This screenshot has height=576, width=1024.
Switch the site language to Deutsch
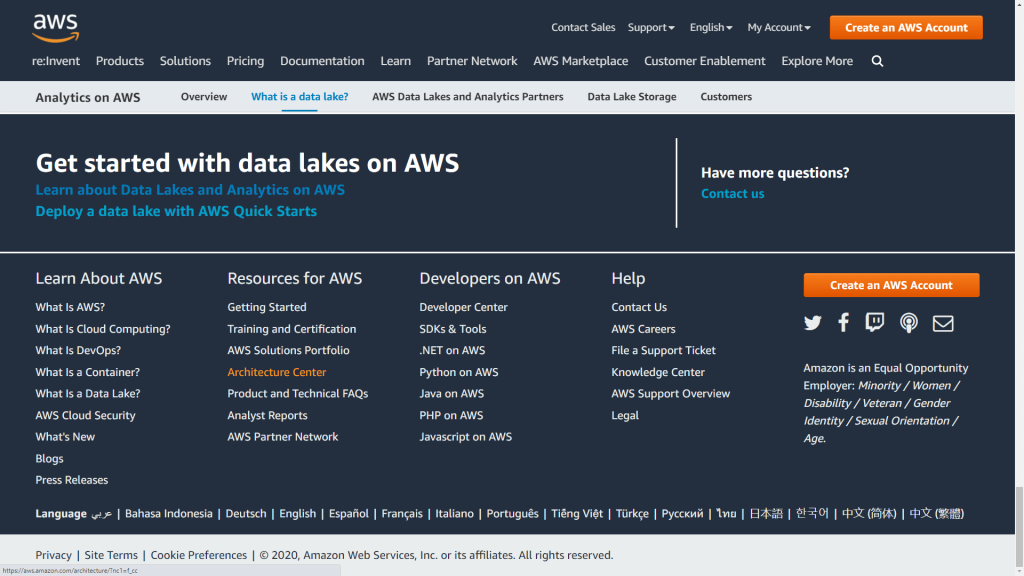245,513
